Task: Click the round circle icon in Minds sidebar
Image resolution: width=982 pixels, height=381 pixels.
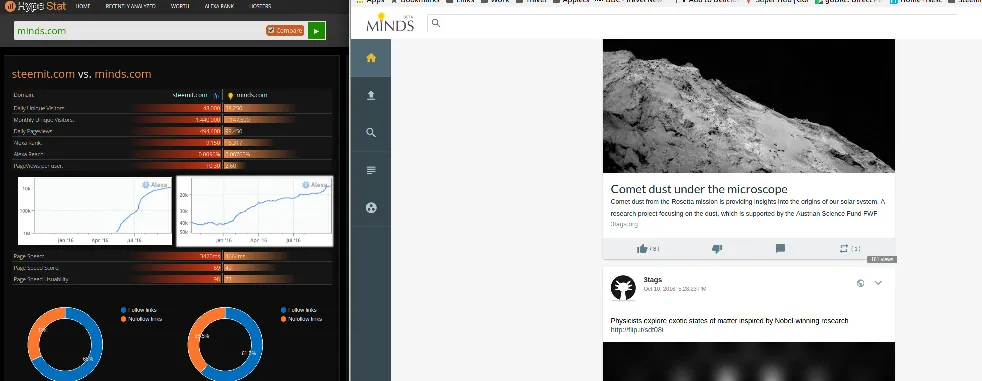Action: [371, 208]
